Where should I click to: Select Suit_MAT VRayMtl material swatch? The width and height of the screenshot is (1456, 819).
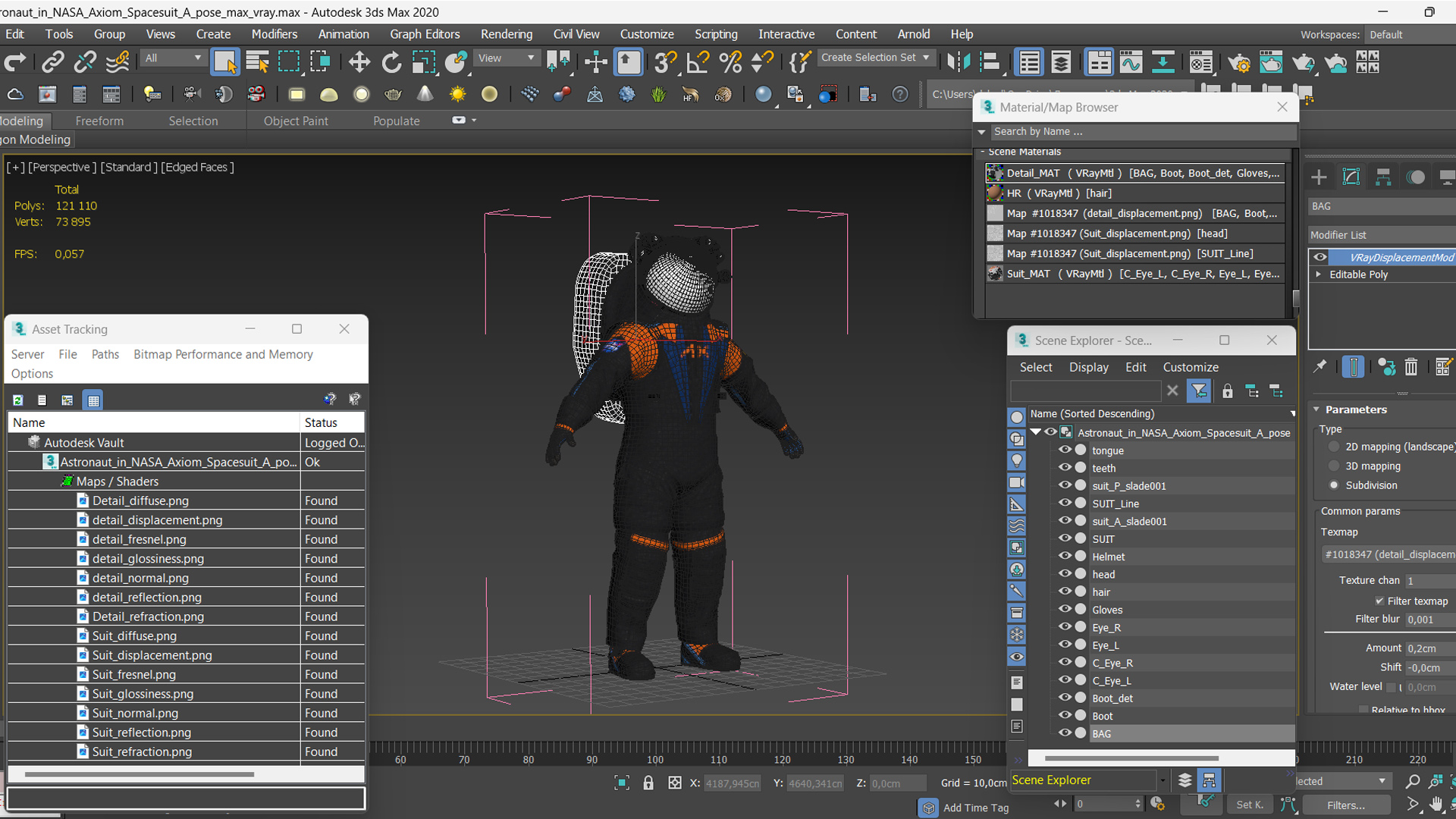point(995,274)
